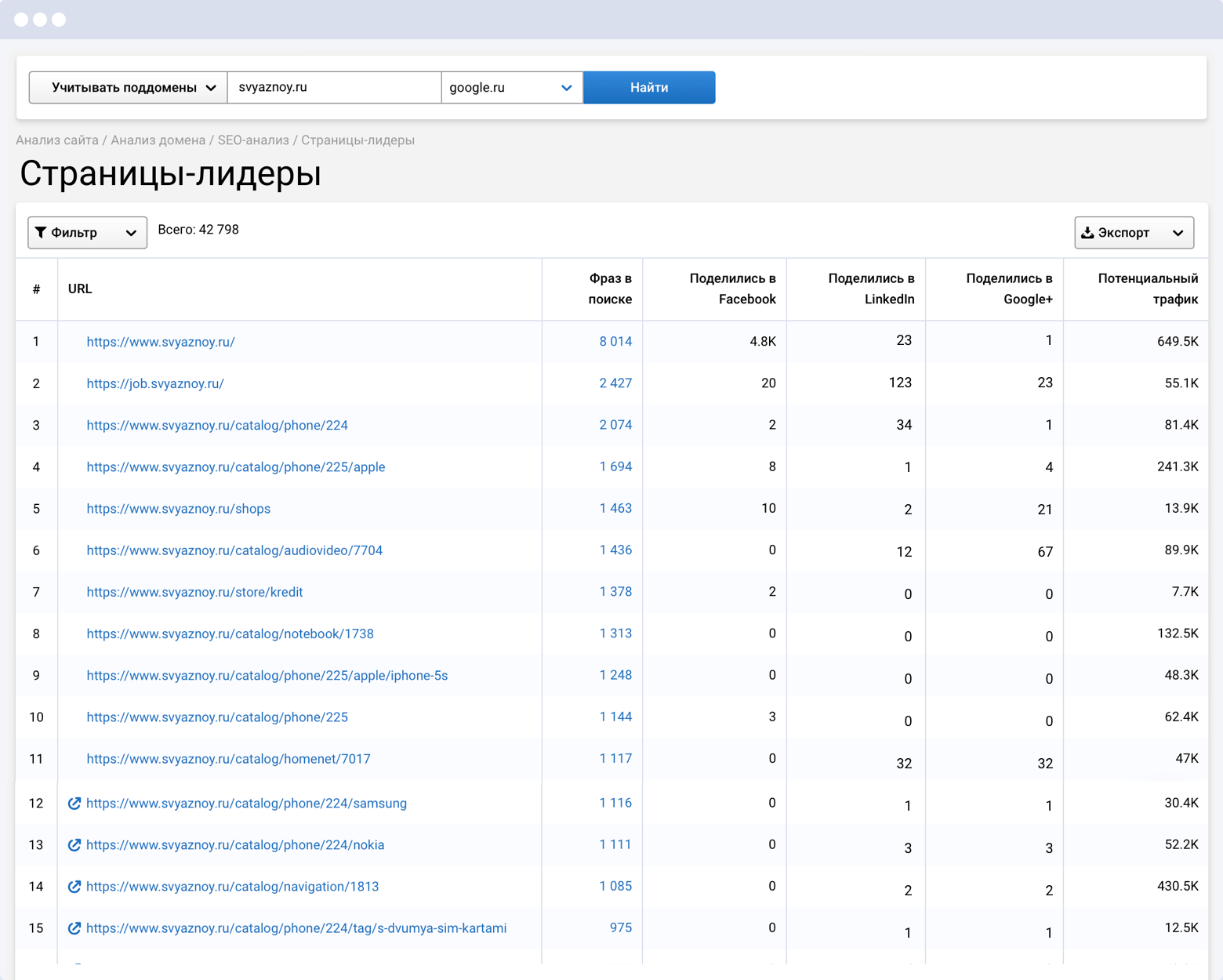
Task: Open the google.ru search engine dropdown
Action: pos(511,88)
